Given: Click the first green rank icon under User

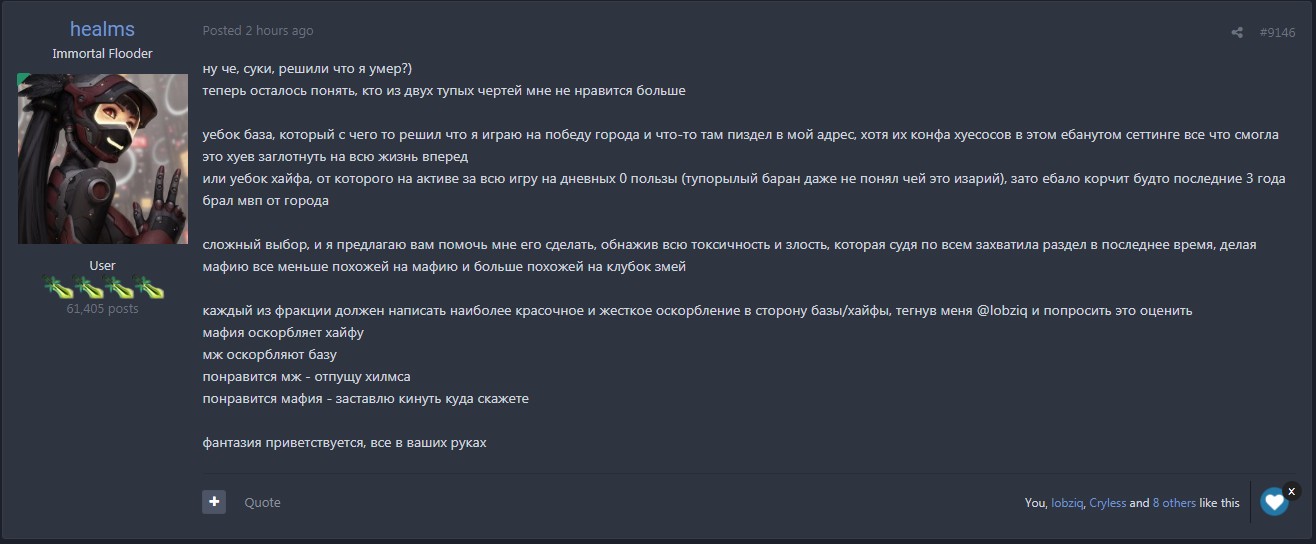Looking at the screenshot, I should (57, 287).
